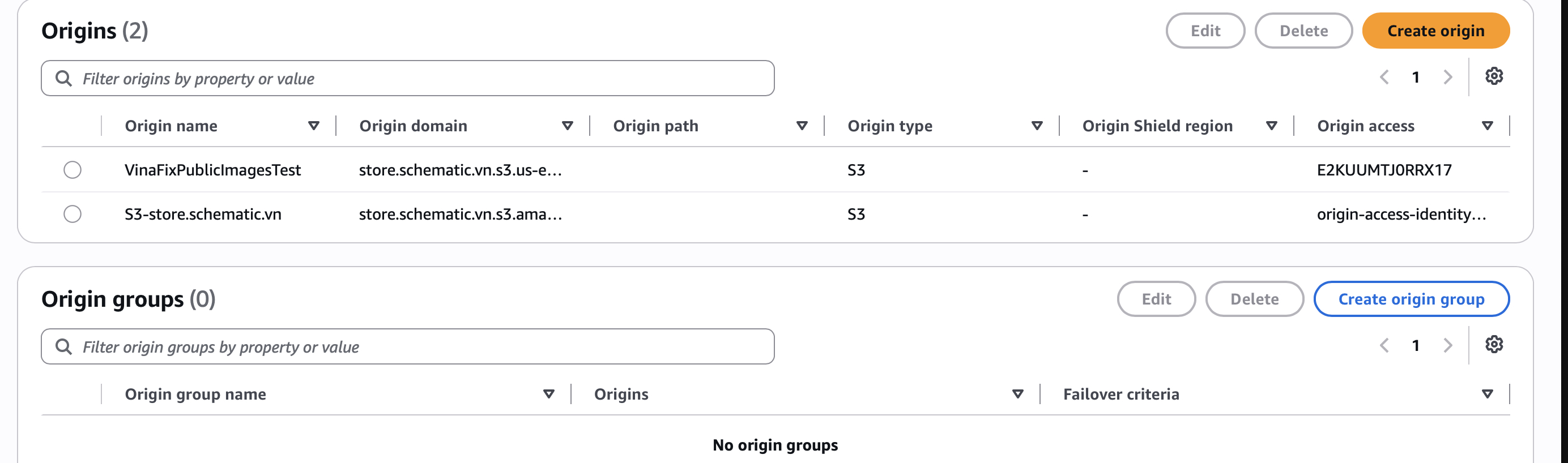Focus the Filter origins input field
The width and height of the screenshot is (1568, 463).
(x=408, y=79)
